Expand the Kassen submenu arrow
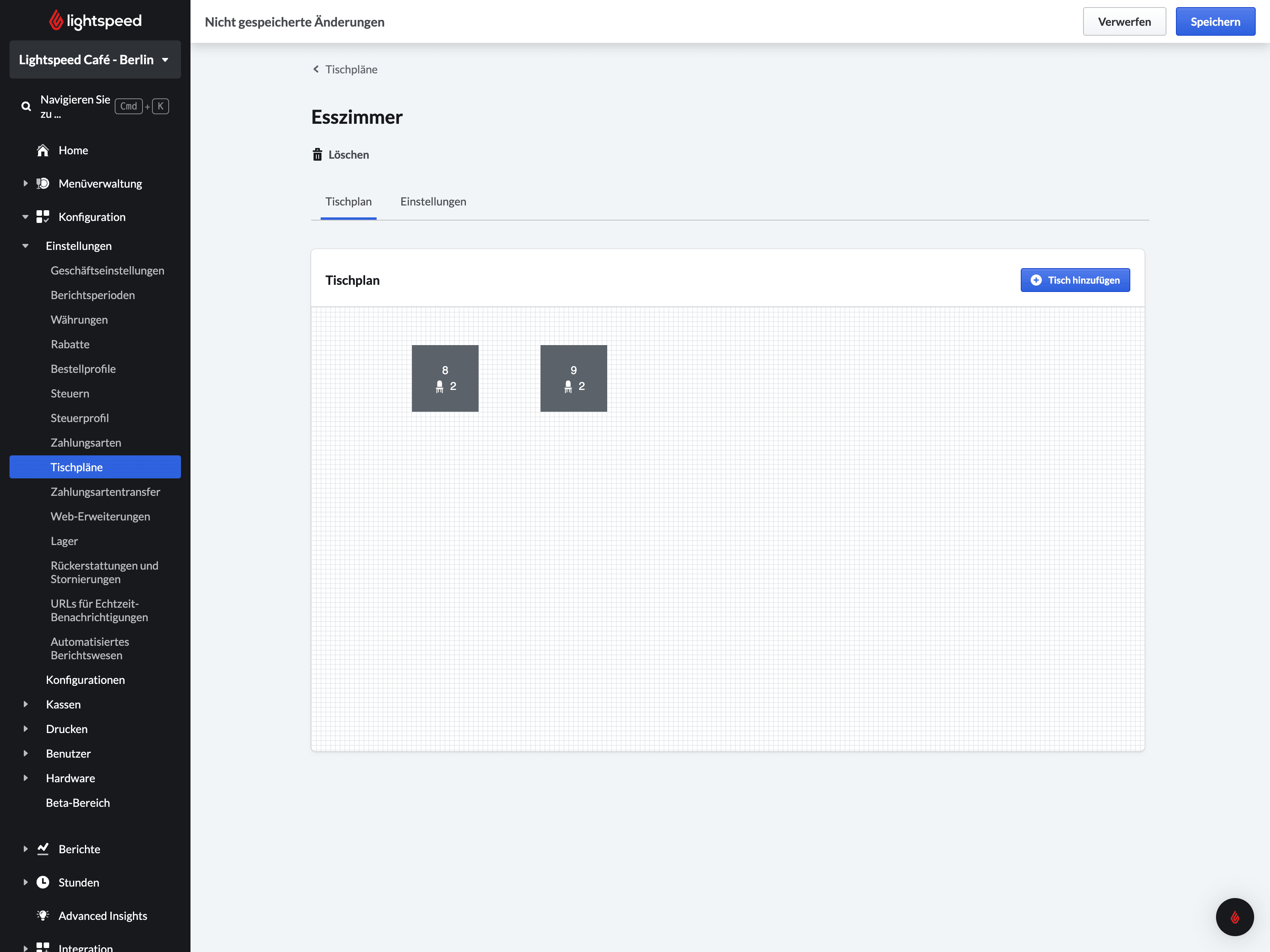 pos(25,704)
